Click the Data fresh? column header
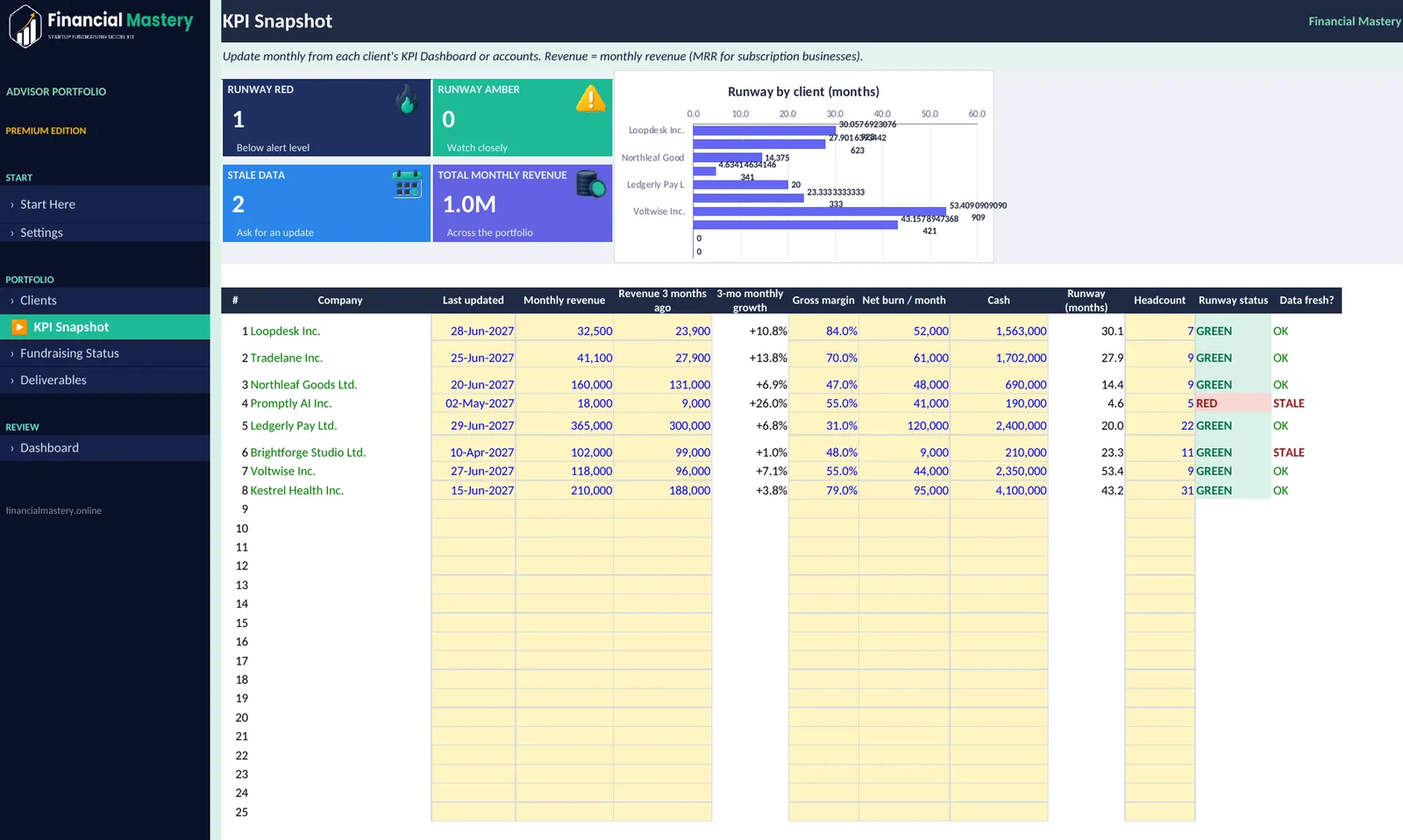The height and width of the screenshot is (840, 1403). point(1307,300)
